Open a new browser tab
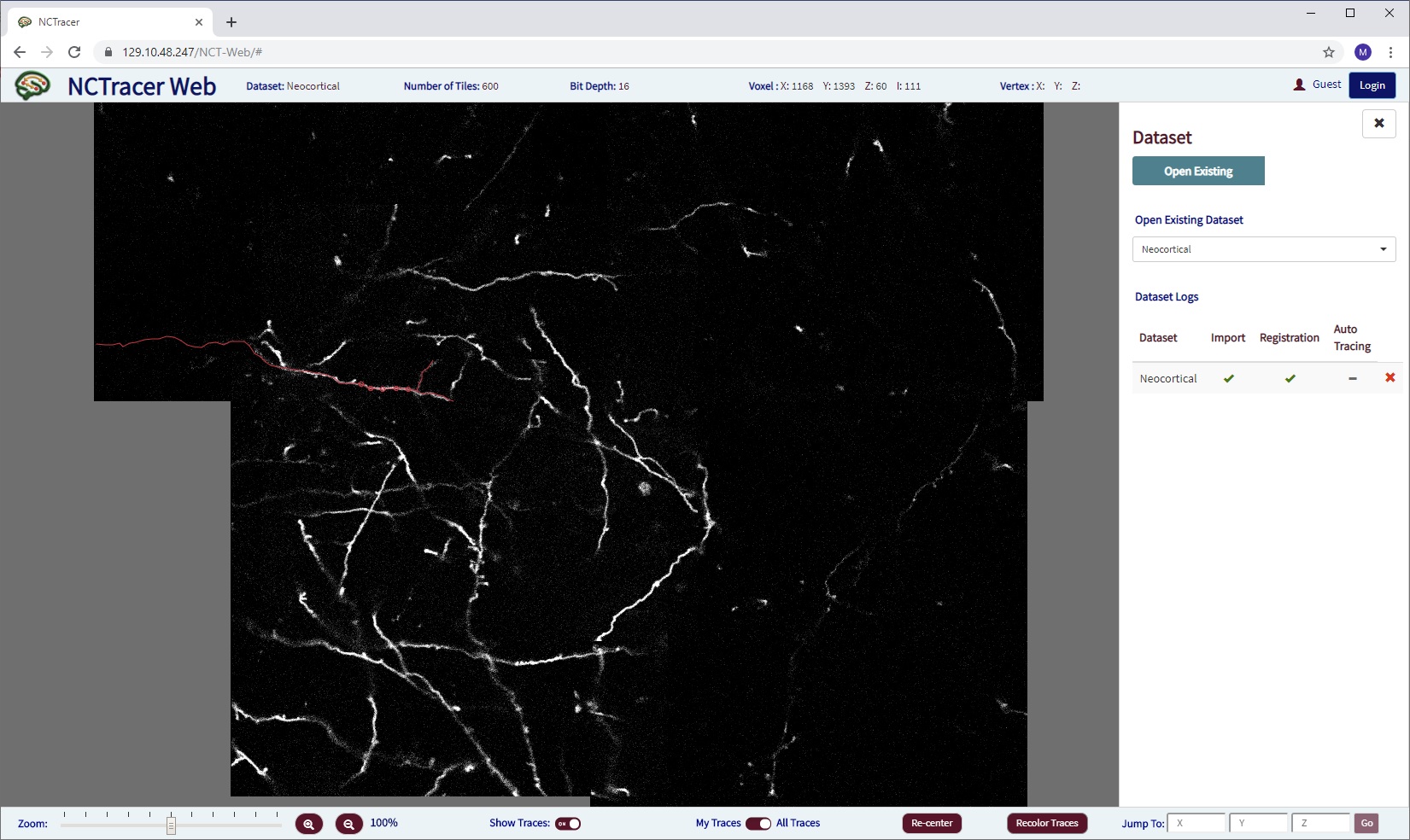The height and width of the screenshot is (840, 1410). click(x=231, y=22)
